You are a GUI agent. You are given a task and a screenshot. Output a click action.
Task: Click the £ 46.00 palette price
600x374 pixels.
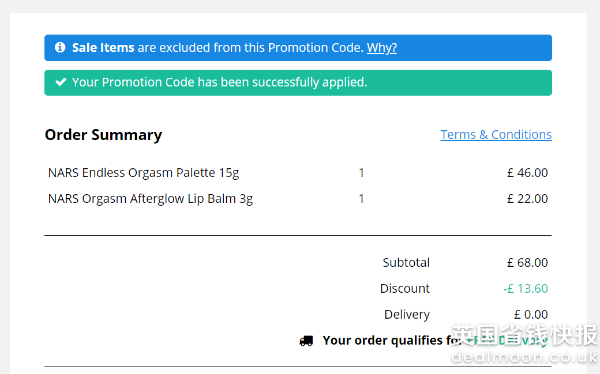click(527, 173)
